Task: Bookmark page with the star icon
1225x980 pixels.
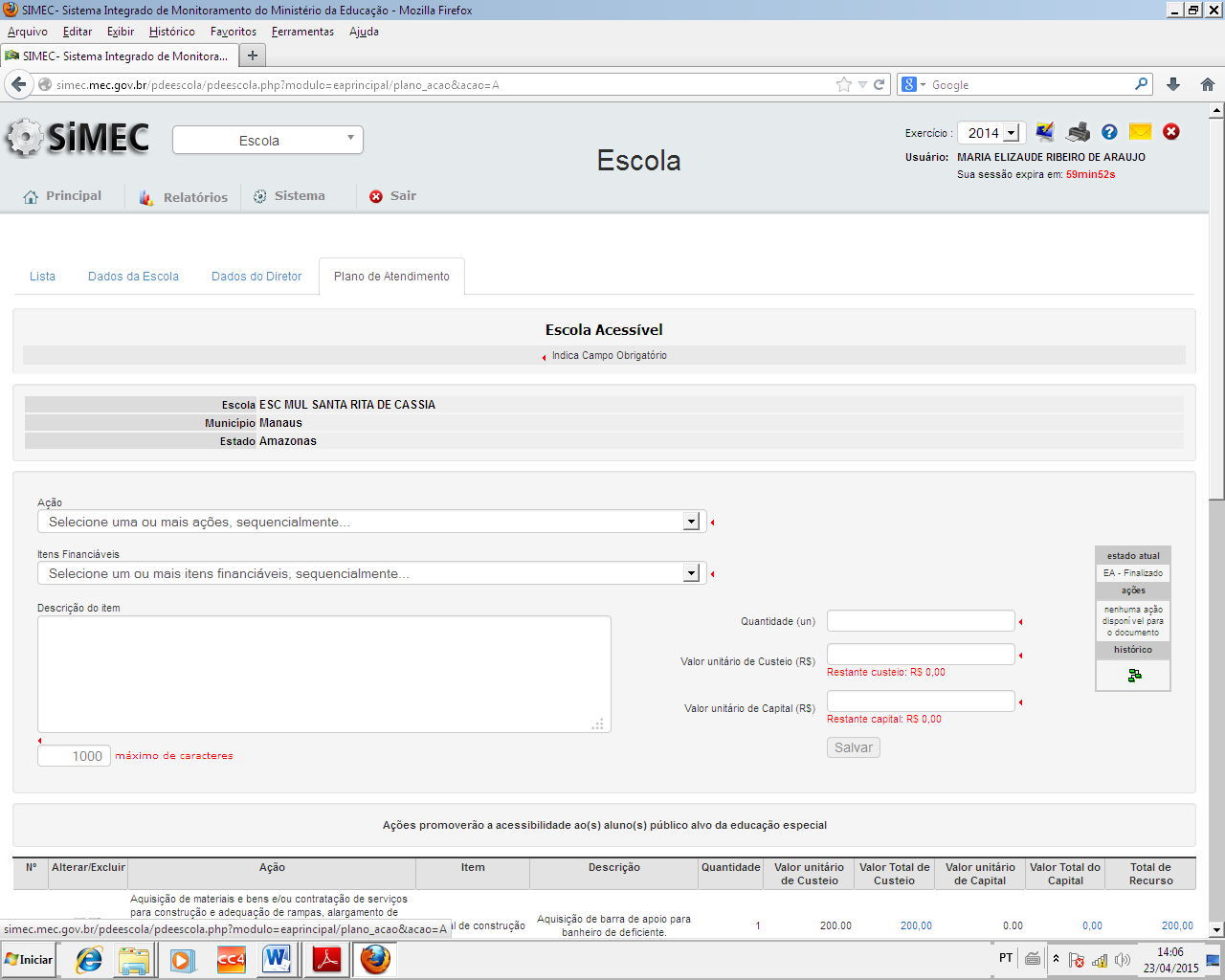Action: click(x=843, y=84)
